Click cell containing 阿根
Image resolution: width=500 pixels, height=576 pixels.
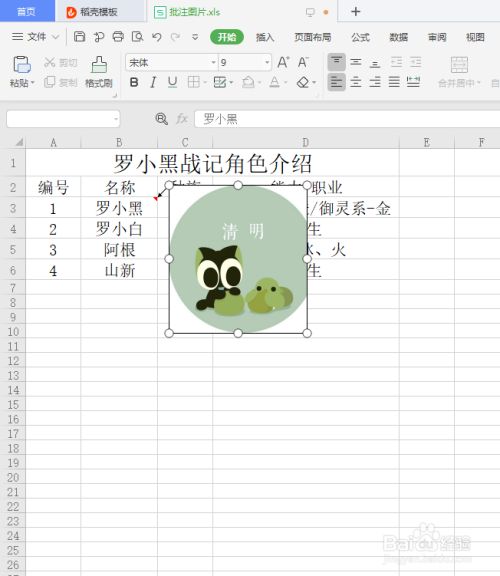(119, 250)
